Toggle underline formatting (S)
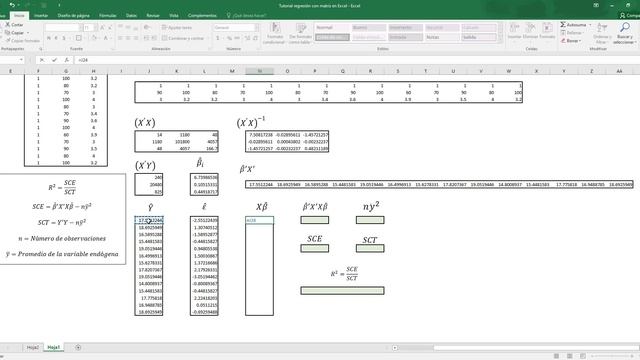Image resolution: width=640 pixels, height=360 pixels. [64, 38]
